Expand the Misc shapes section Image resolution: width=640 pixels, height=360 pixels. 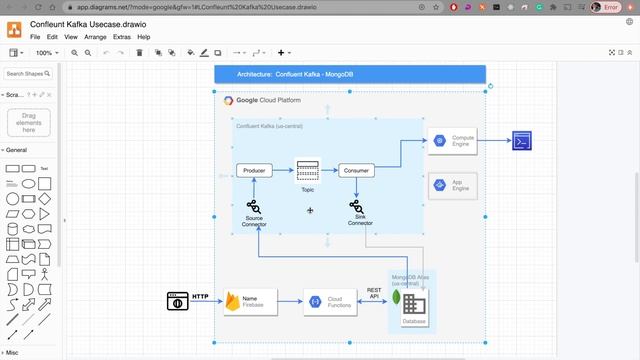pos(10,352)
